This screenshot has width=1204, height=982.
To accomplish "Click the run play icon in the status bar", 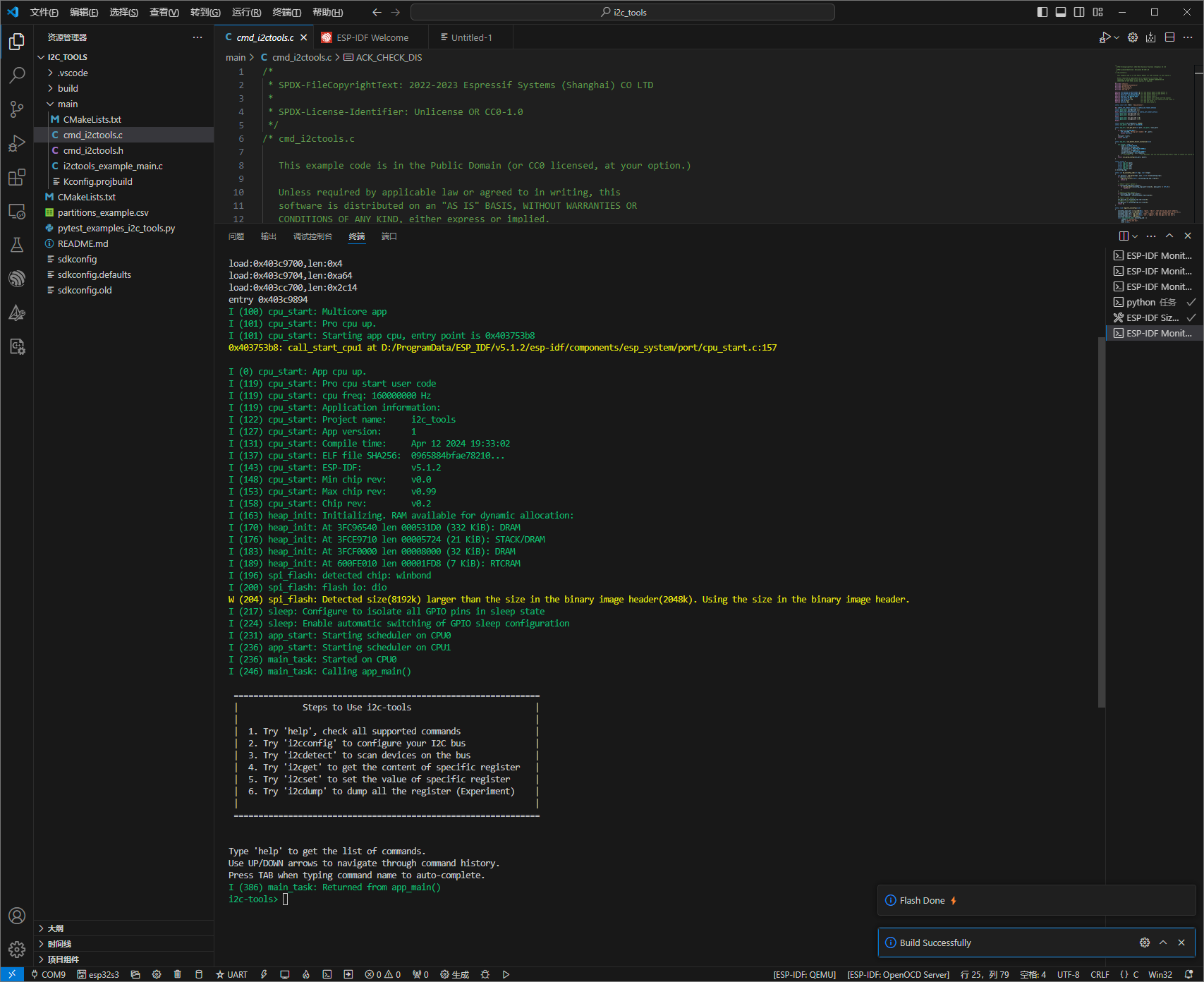I will (x=506, y=974).
